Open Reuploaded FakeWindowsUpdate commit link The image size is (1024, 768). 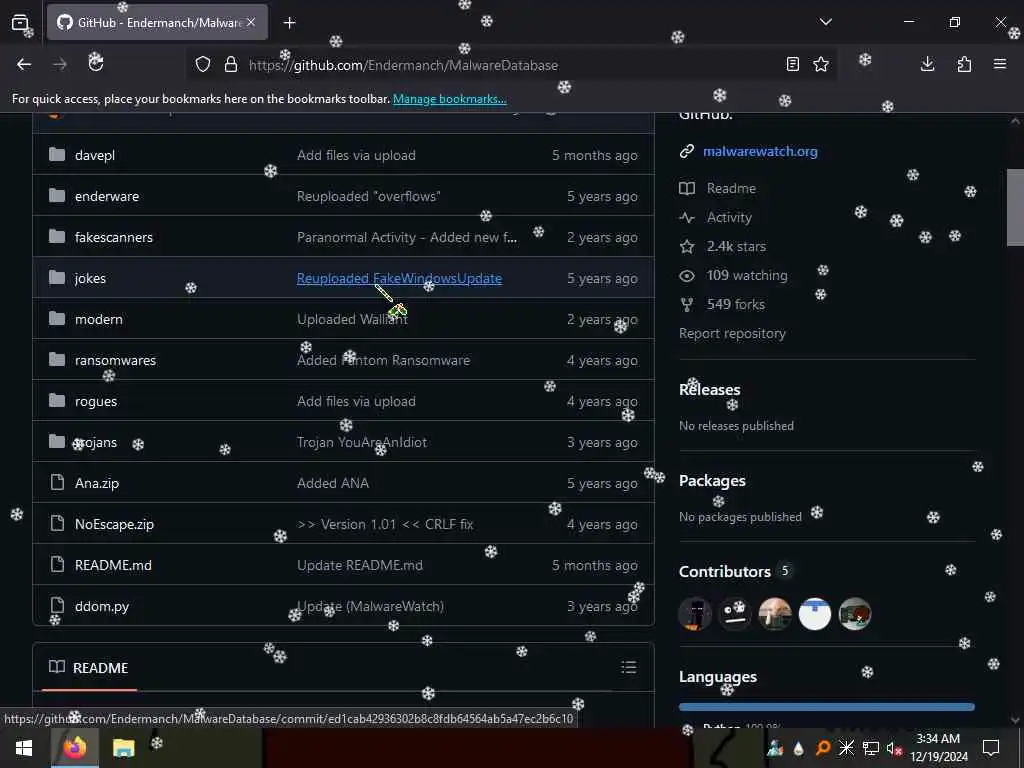coord(399,279)
